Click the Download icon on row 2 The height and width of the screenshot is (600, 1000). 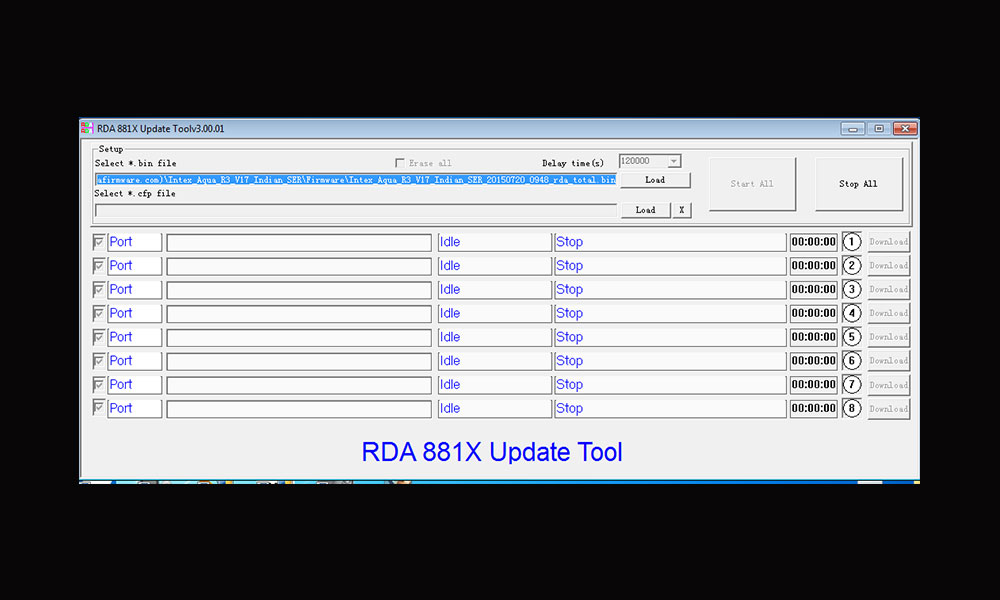(888, 265)
